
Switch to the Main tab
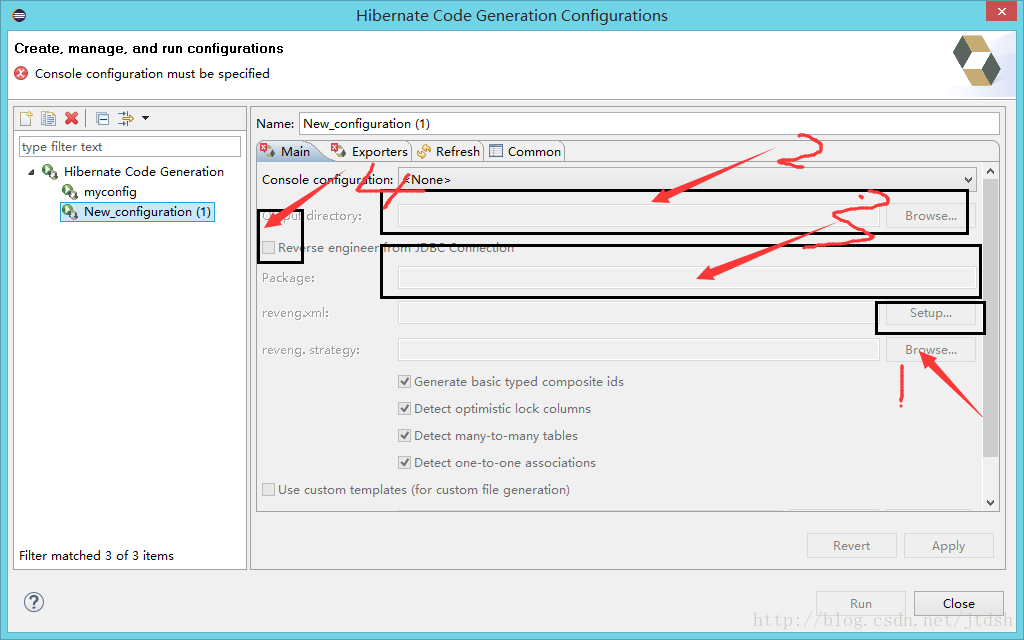pos(287,152)
